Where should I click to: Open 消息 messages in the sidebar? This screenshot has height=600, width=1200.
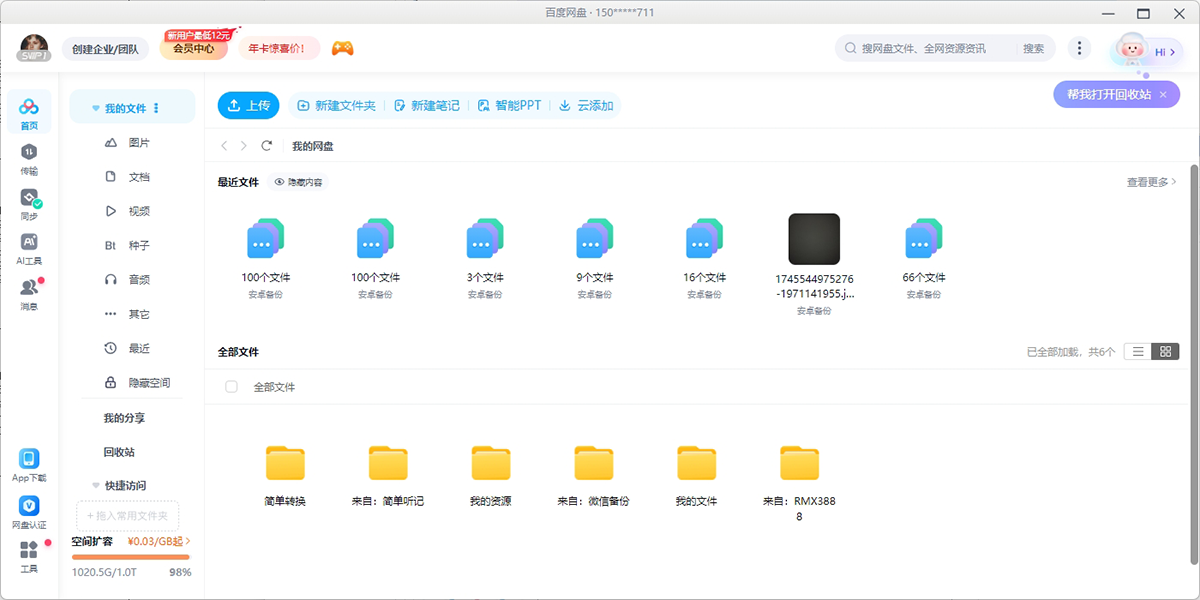tap(29, 294)
